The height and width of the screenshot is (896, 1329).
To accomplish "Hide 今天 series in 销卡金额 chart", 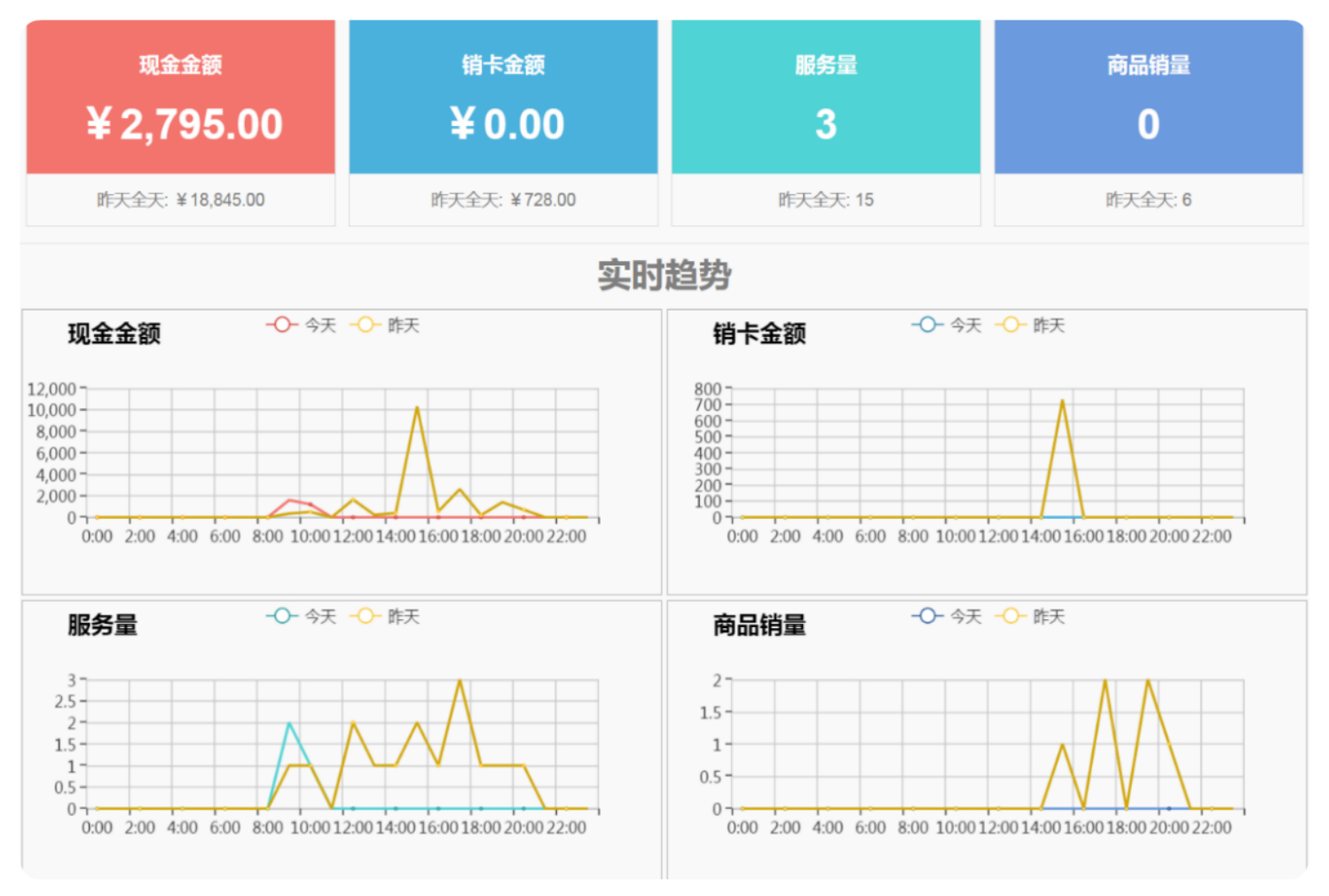I will [946, 326].
